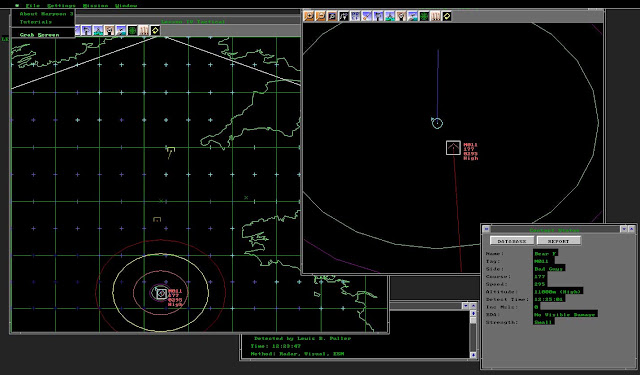The width and height of the screenshot is (640, 375).
Task: Click radar tower icon in tactical map toolbar
Action: click(86, 30)
